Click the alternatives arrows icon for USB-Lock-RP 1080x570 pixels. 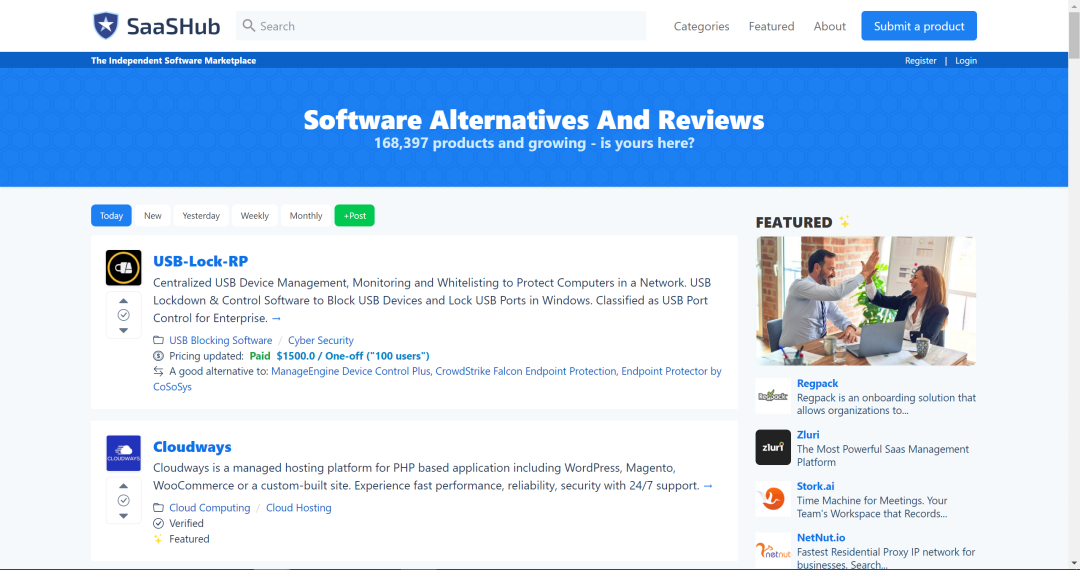(158, 371)
